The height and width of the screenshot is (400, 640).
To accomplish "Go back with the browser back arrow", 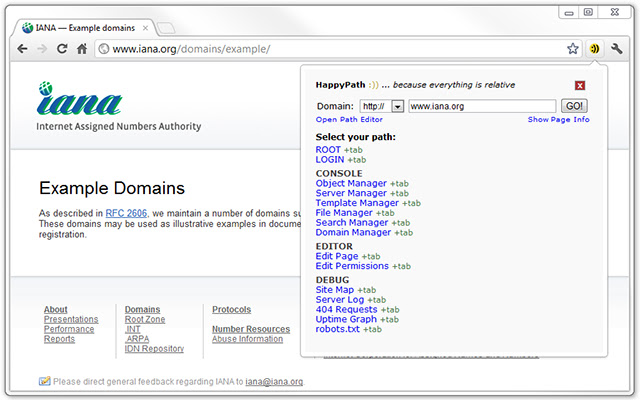I will (x=22, y=49).
